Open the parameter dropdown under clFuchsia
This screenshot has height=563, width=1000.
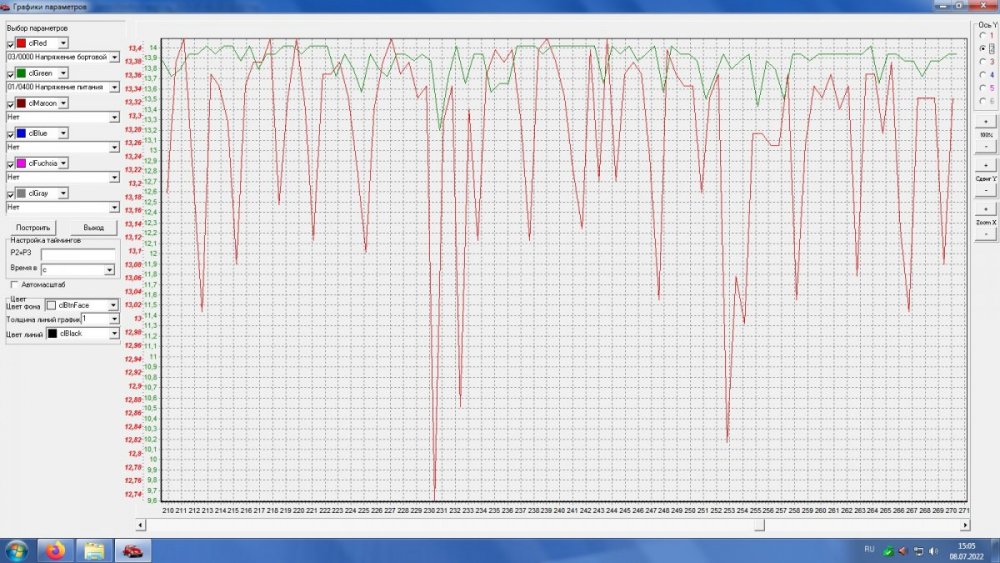pos(114,177)
